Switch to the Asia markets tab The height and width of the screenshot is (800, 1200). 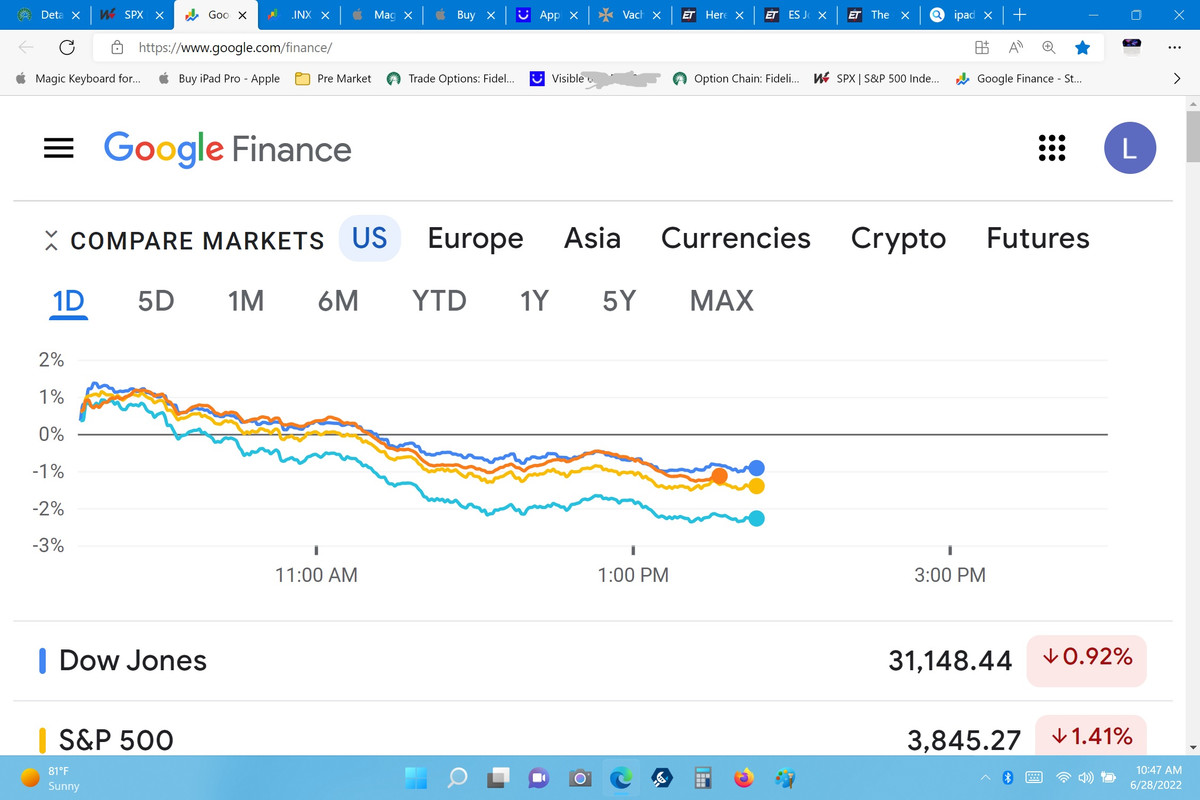(x=592, y=238)
